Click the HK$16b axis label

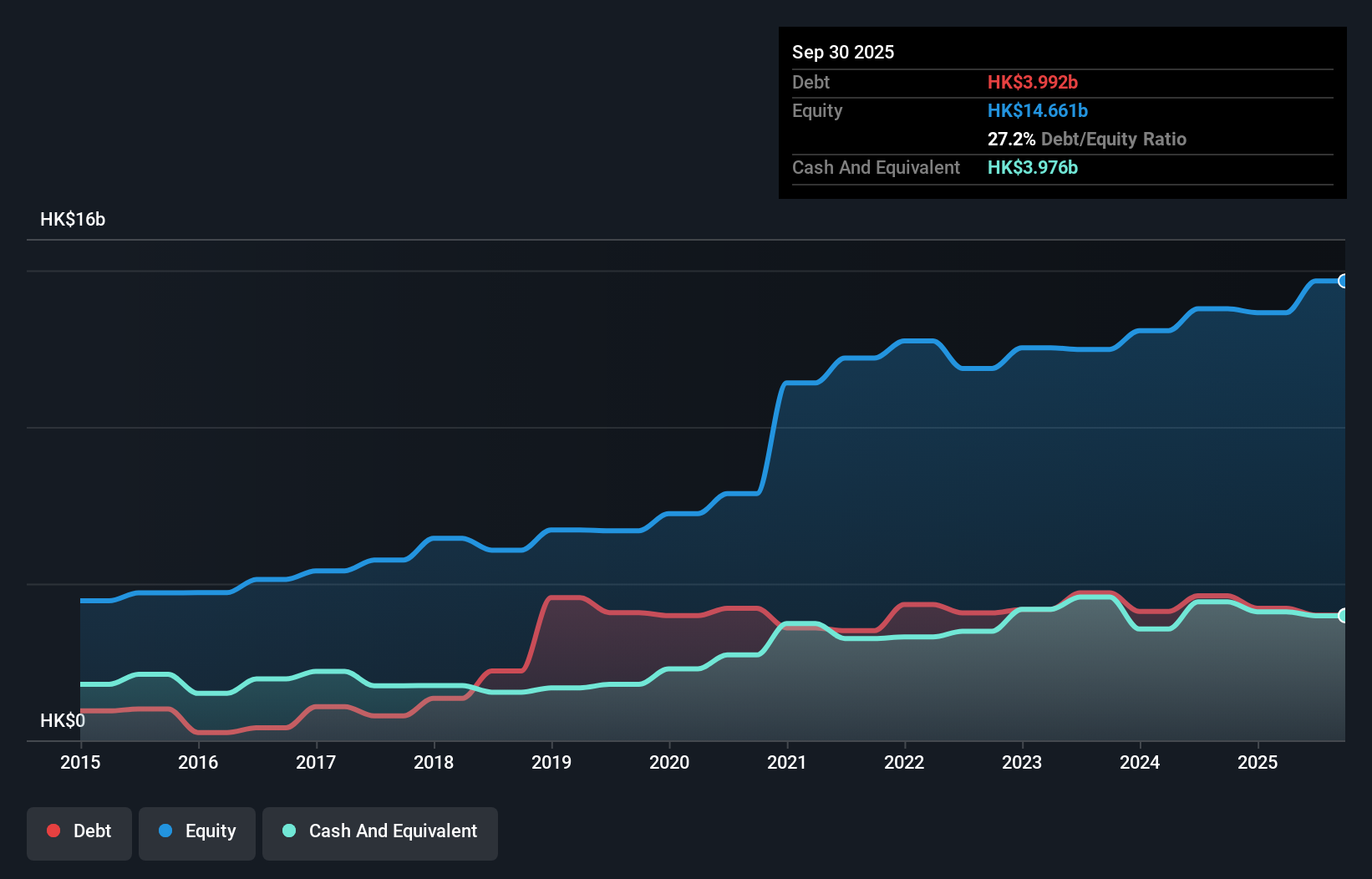[x=74, y=219]
